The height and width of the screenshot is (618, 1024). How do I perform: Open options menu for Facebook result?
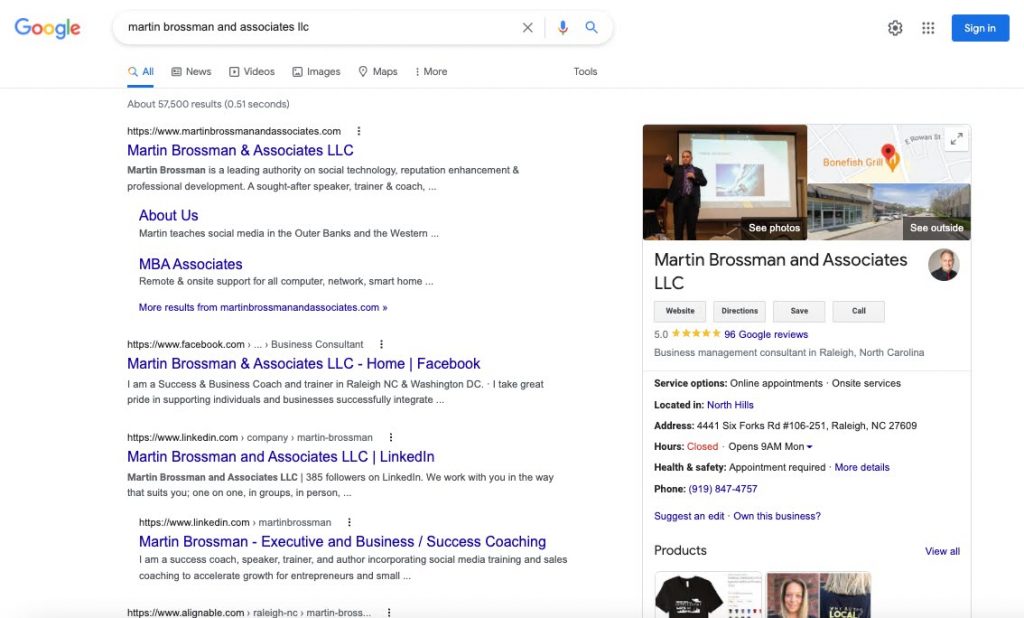pos(381,344)
